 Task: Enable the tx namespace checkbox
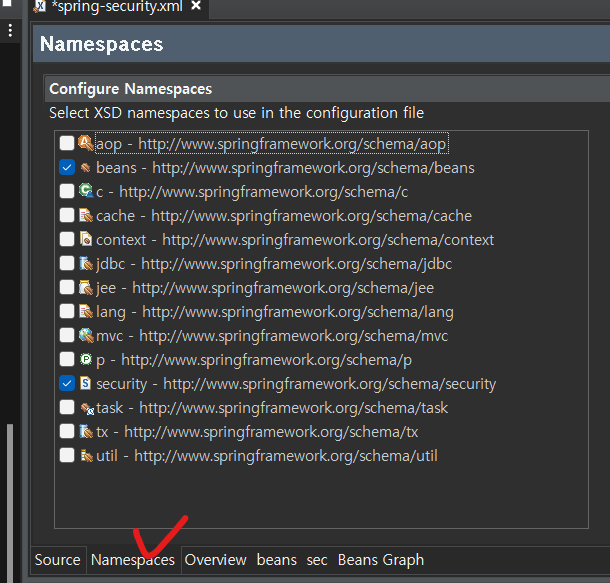tap(67, 431)
